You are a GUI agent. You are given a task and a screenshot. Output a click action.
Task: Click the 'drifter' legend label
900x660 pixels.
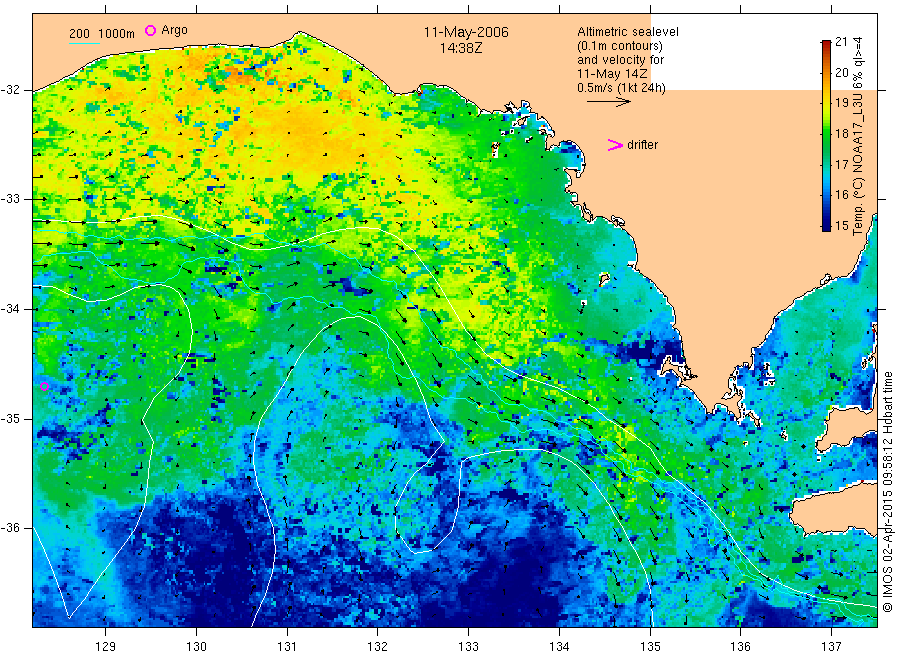tap(642, 145)
